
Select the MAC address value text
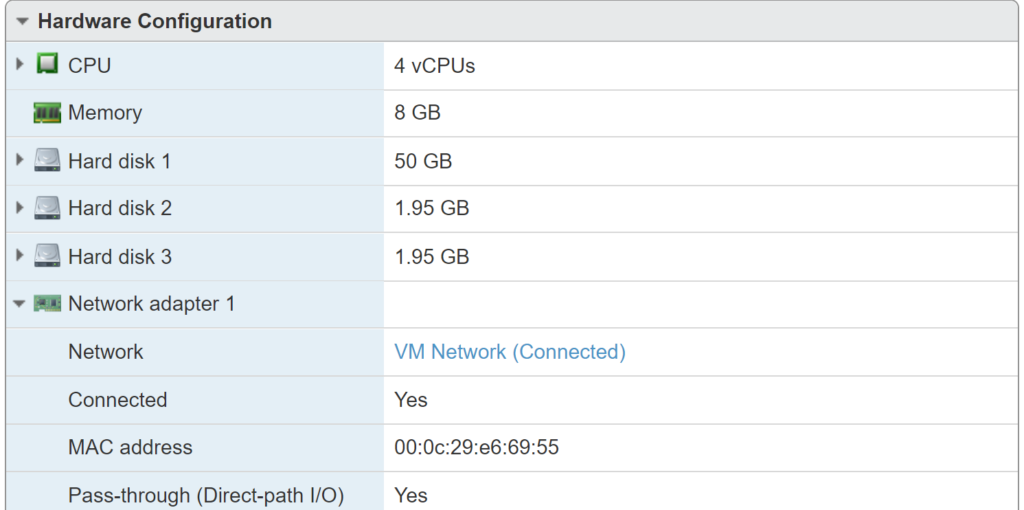click(477, 447)
